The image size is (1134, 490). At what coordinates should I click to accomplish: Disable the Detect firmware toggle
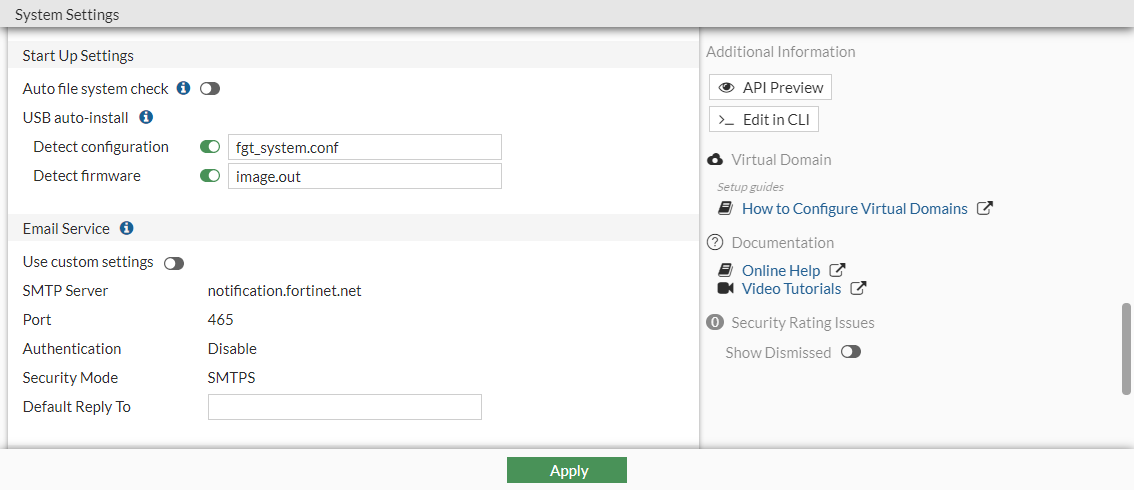pos(210,176)
